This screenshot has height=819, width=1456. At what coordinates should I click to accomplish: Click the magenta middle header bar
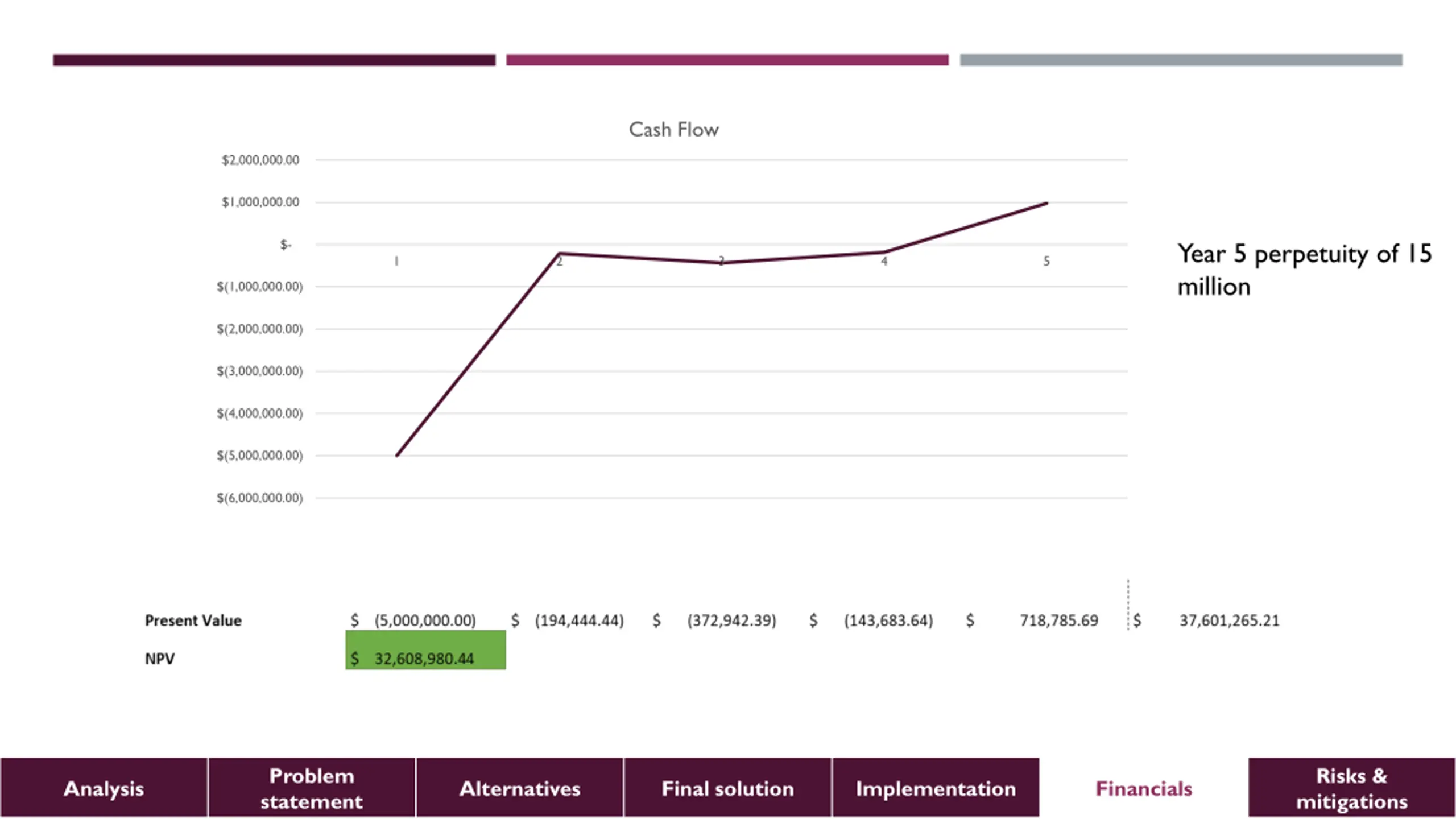(x=727, y=60)
